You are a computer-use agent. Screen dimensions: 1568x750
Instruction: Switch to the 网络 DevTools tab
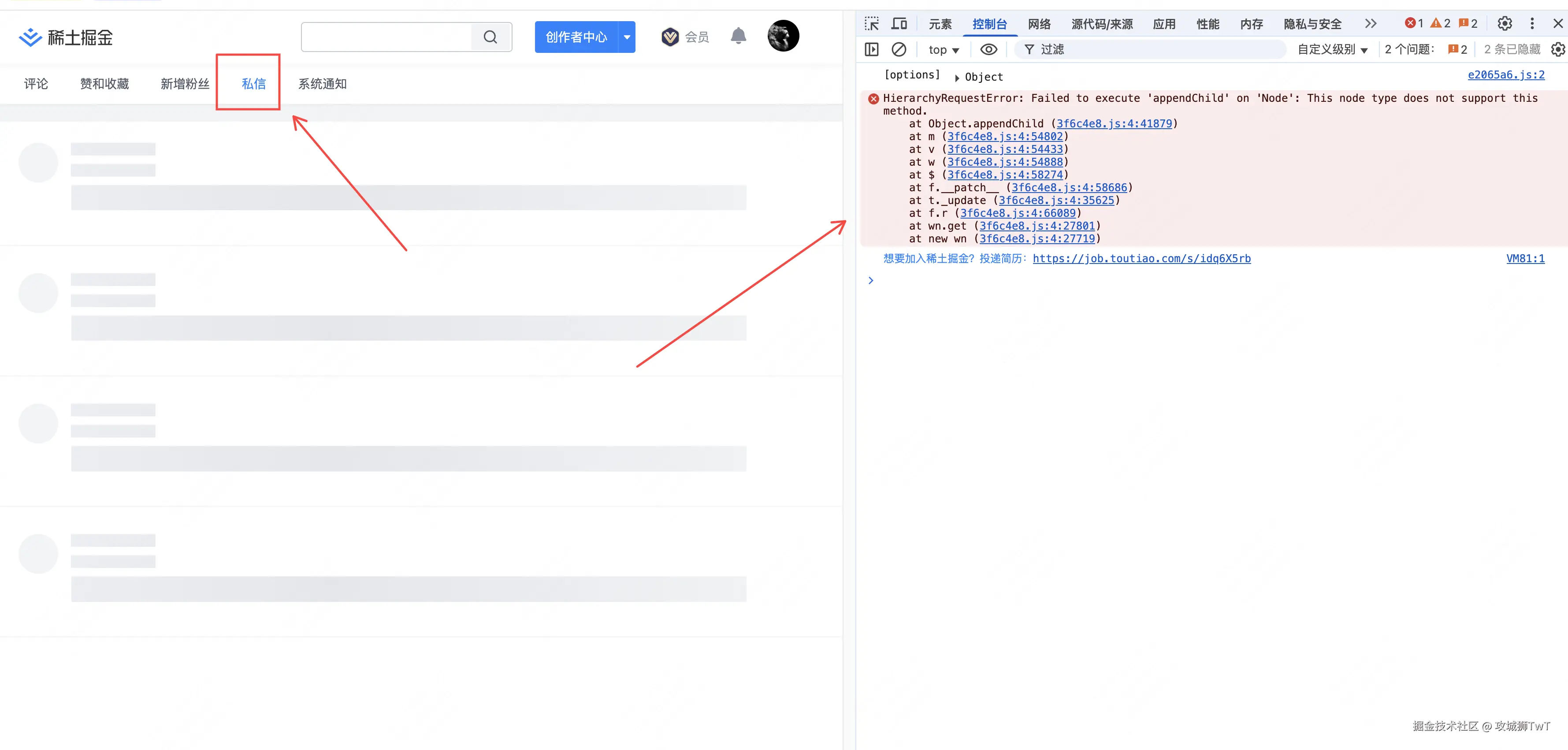(x=1039, y=24)
